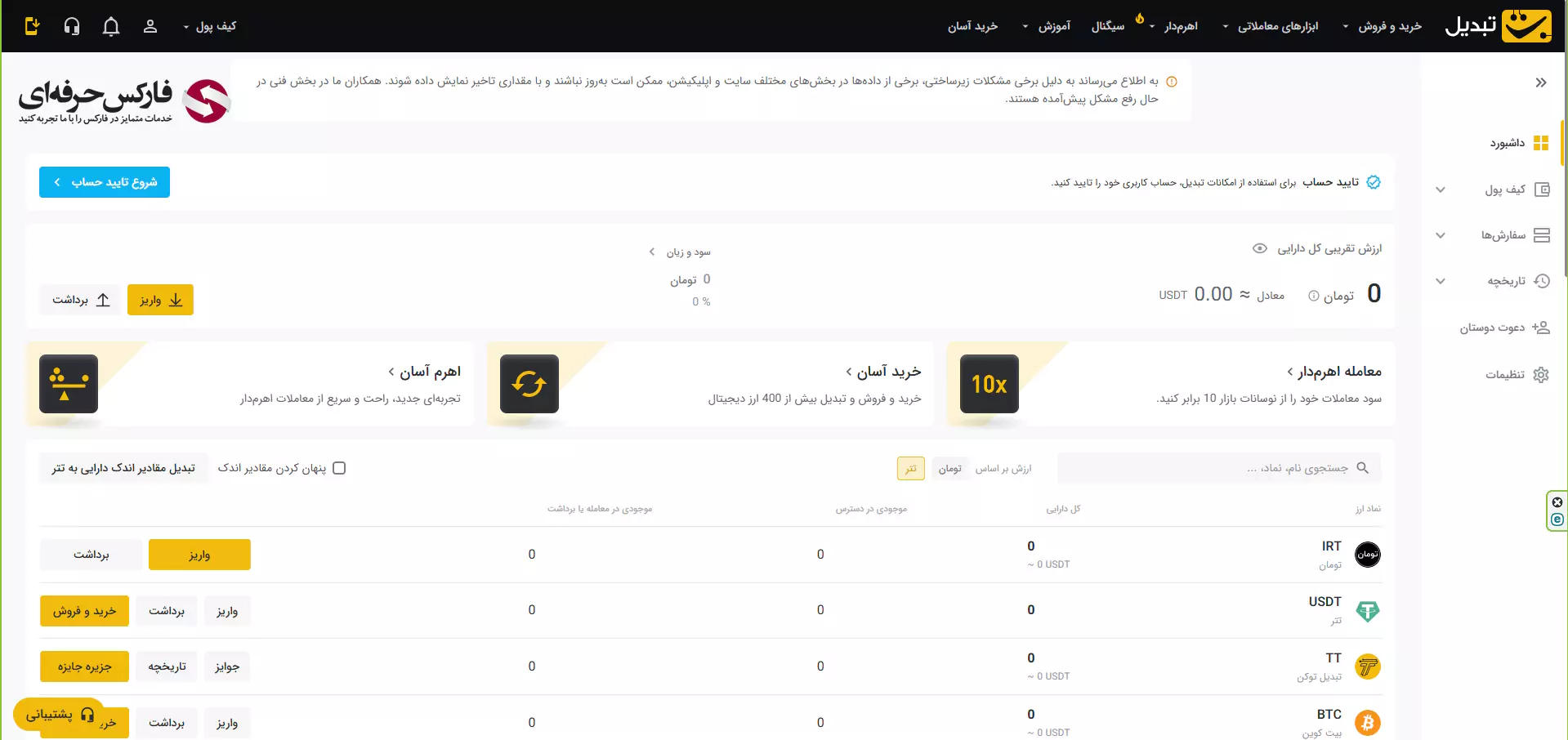Click the top yellow واریز button
This screenshot has width=1568, height=740.
click(160, 300)
